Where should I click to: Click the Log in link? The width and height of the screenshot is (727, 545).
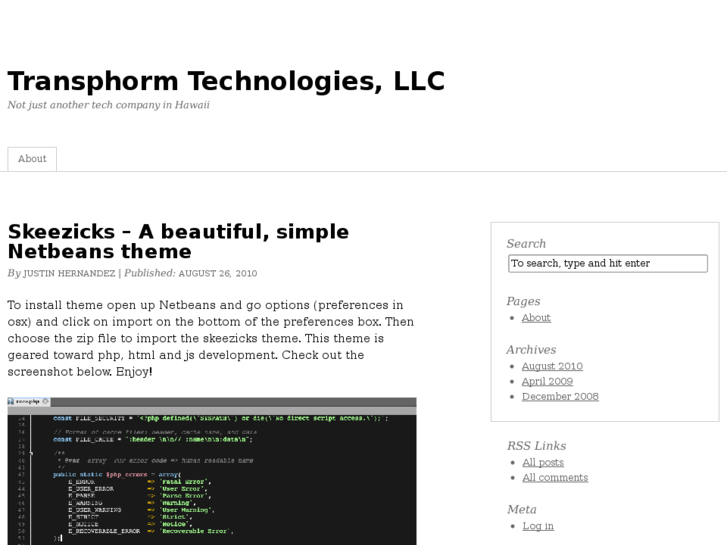click(x=538, y=526)
